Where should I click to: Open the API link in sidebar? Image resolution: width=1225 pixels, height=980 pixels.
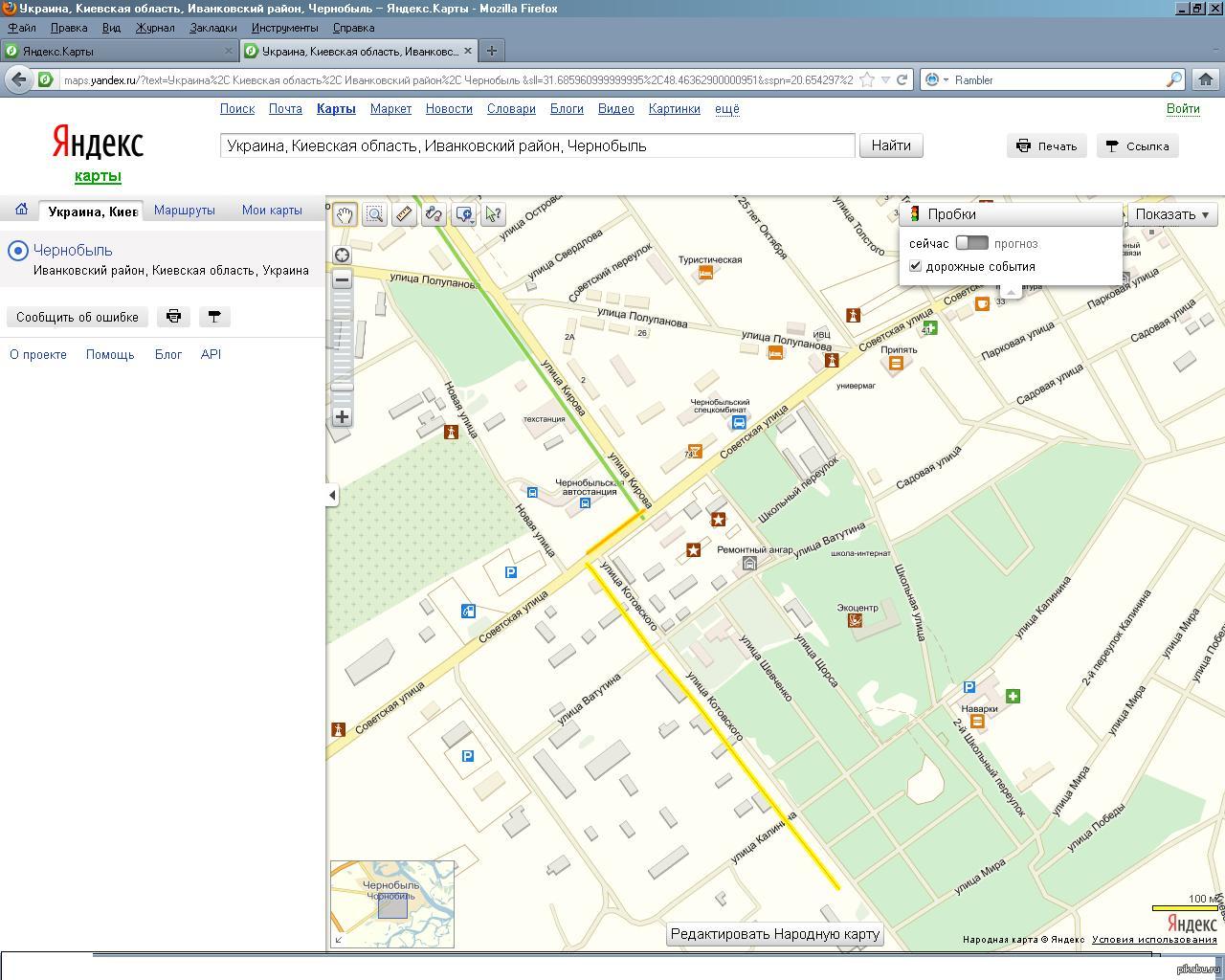point(211,354)
